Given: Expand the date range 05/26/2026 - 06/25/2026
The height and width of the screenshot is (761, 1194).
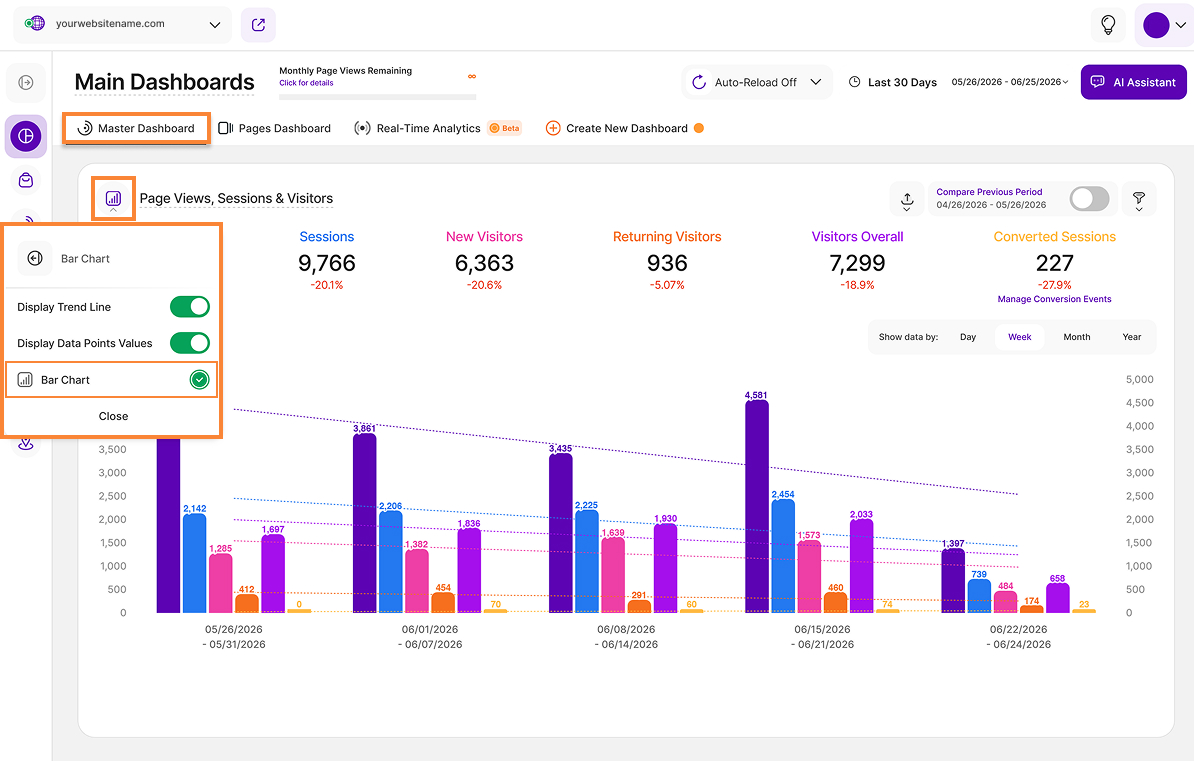Looking at the screenshot, I should [x=1009, y=82].
